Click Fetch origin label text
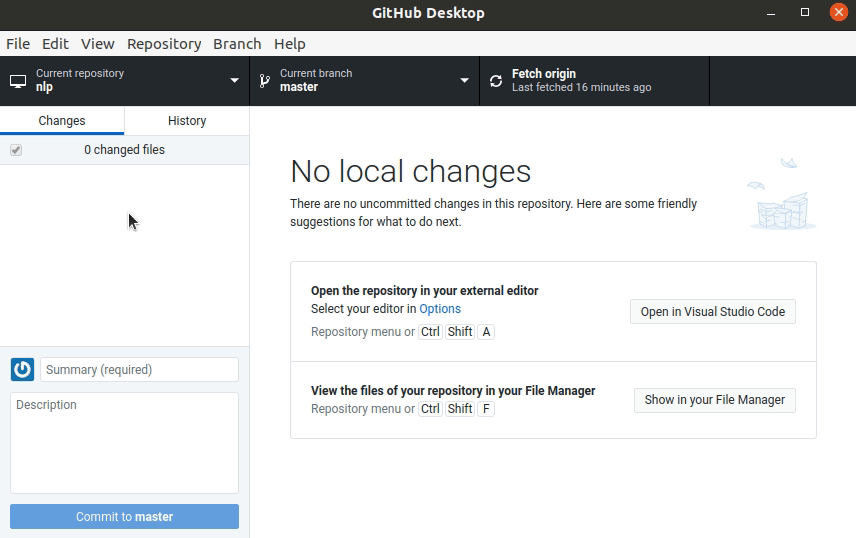Image resolution: width=856 pixels, height=538 pixels. pos(544,73)
